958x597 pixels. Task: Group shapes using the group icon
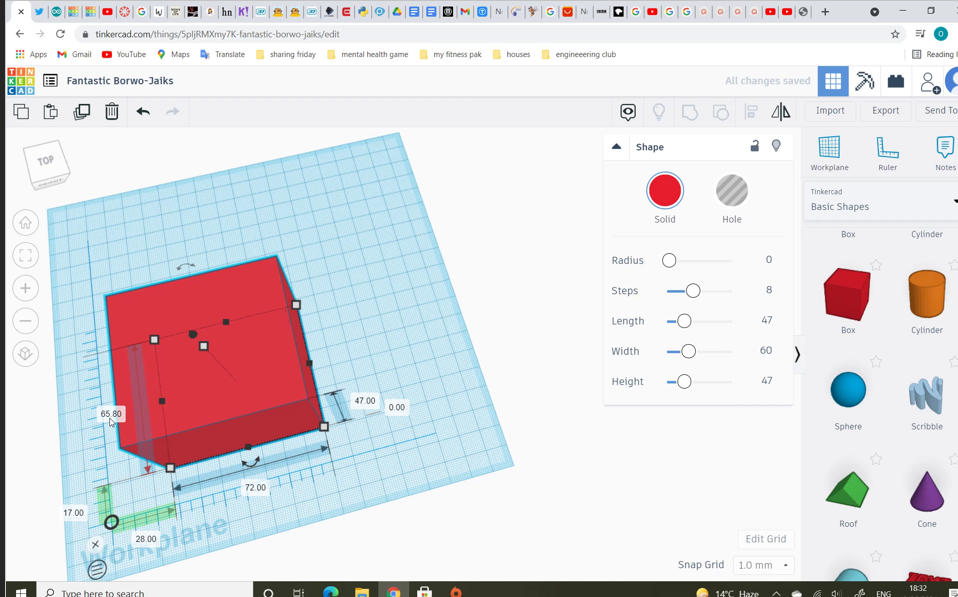[690, 111]
